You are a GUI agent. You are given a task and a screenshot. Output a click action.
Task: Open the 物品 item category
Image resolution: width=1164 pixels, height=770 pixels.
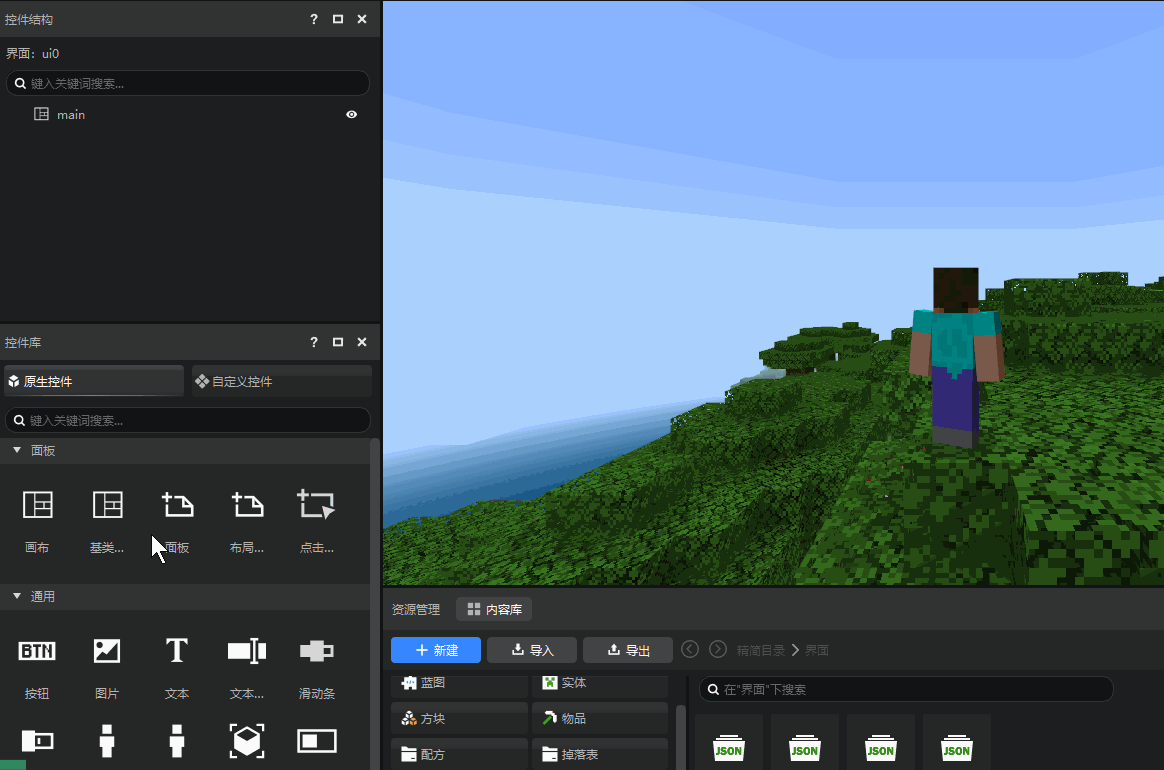600,719
